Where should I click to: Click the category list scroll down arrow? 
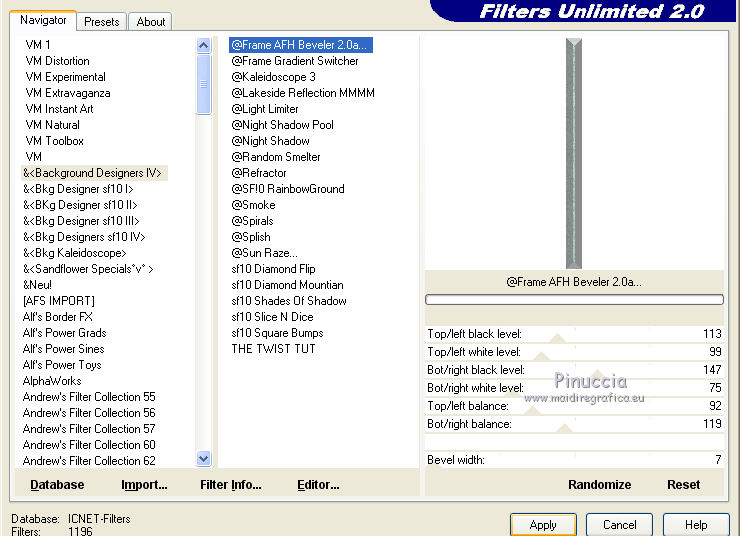[203, 458]
